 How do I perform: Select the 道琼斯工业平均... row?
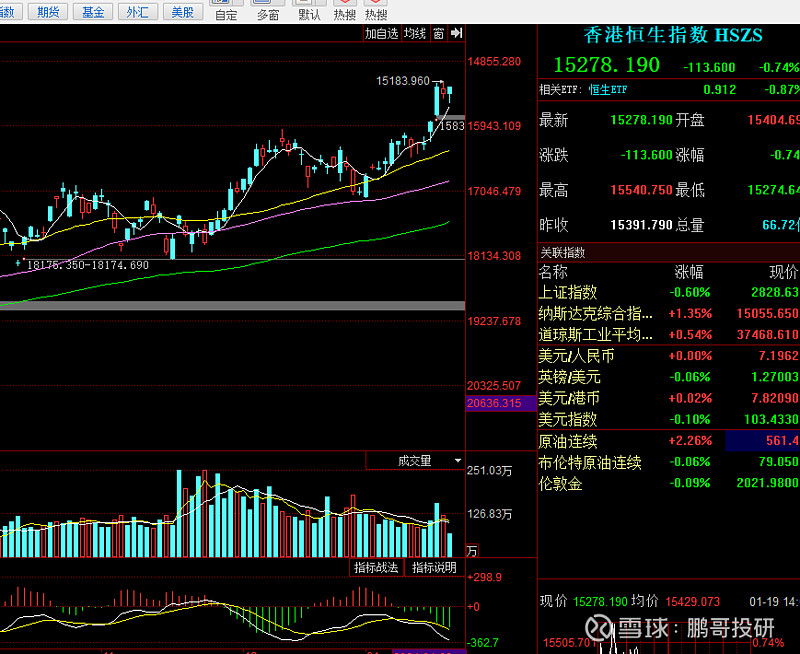[668, 335]
